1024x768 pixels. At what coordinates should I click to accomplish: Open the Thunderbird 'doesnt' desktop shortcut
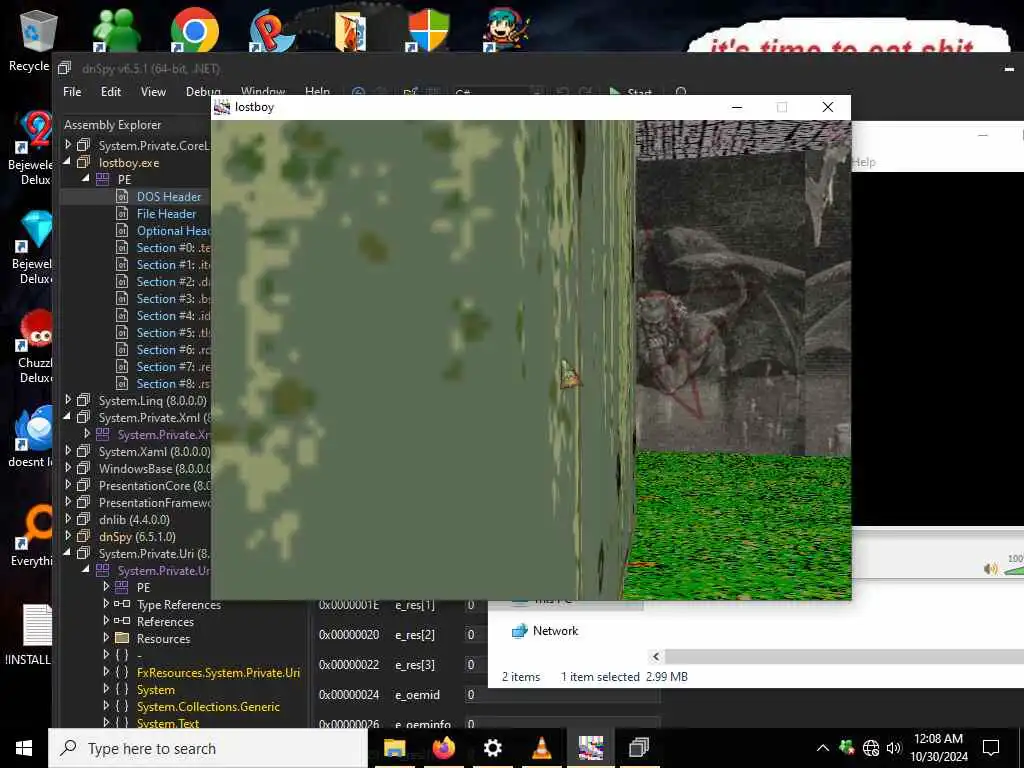point(33,436)
